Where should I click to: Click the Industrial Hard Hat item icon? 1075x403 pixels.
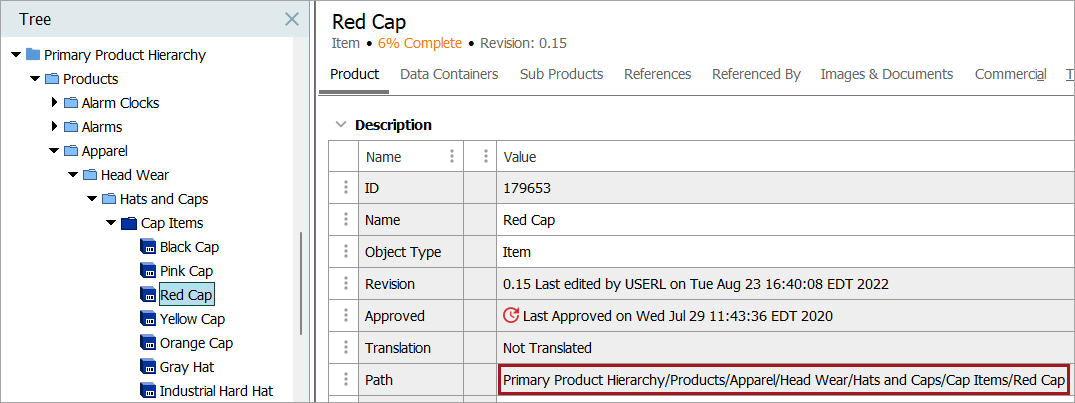pos(148,391)
